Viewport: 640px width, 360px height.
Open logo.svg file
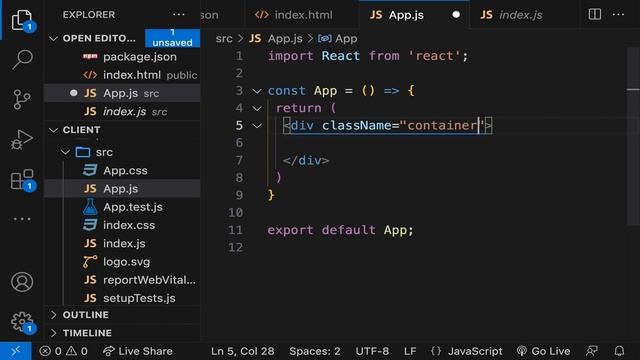click(122, 262)
